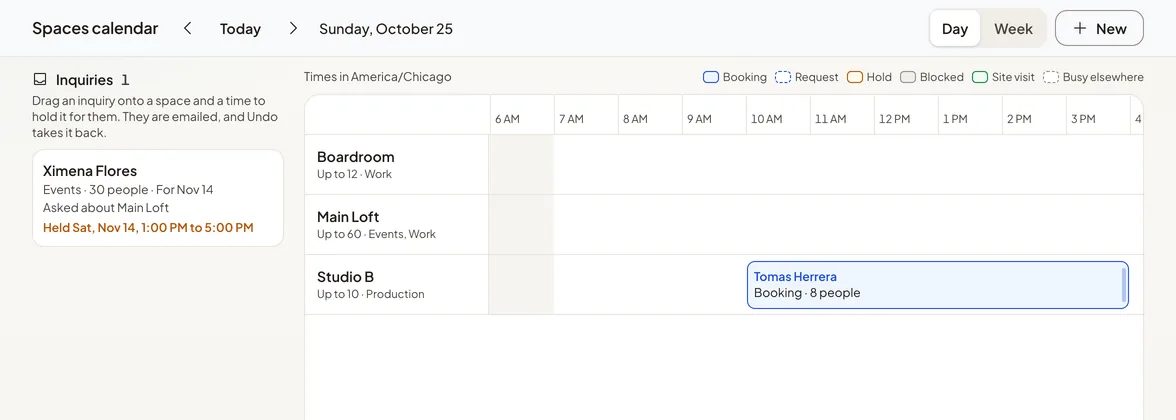Open the Ximena Flores inquiry card
The height and width of the screenshot is (420, 1176).
[158, 198]
